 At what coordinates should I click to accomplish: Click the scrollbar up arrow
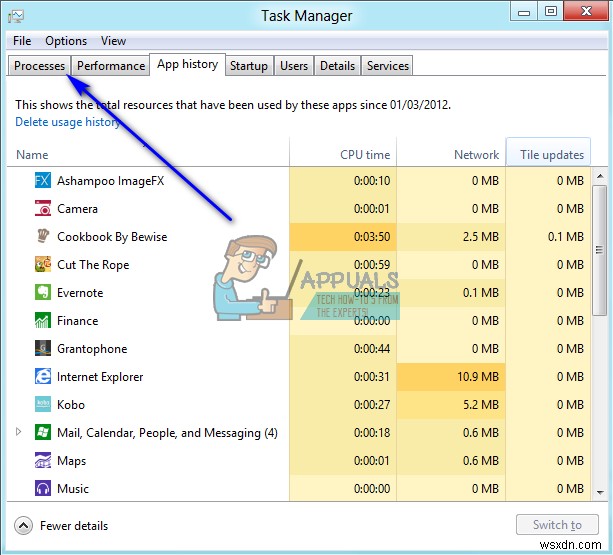pos(600,176)
